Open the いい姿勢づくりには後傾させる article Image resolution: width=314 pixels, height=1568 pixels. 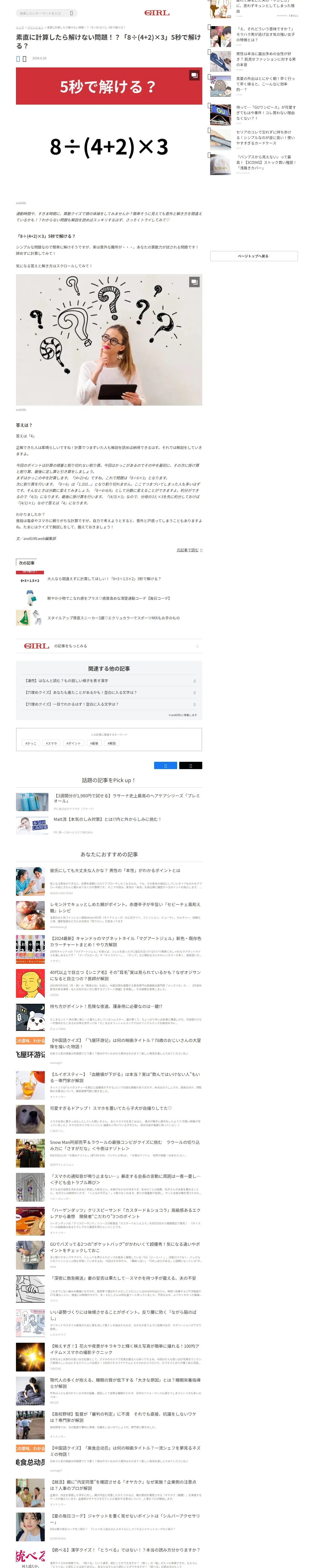(x=124, y=1315)
